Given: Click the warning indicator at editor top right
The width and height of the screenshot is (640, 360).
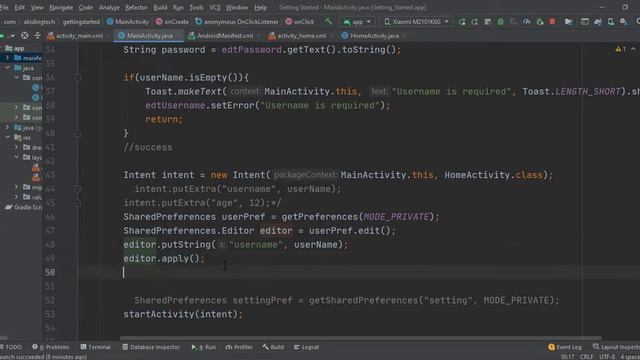Looking at the screenshot, I should click(620, 49).
